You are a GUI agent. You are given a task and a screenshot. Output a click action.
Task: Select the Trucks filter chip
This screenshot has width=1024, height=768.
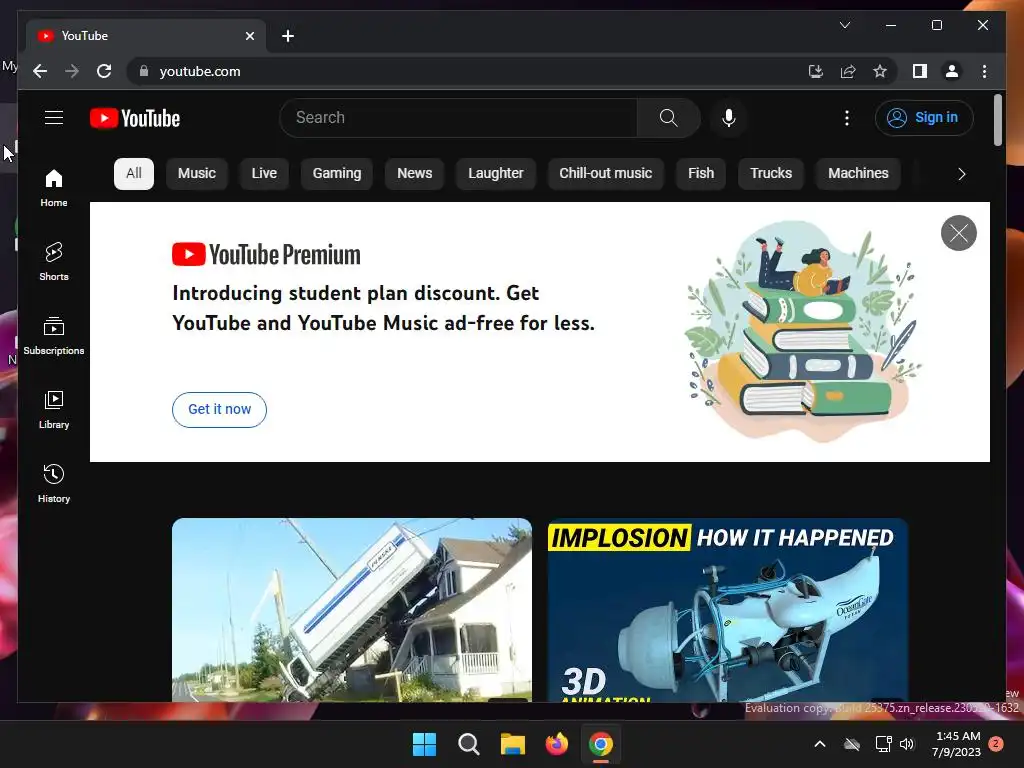(x=771, y=173)
